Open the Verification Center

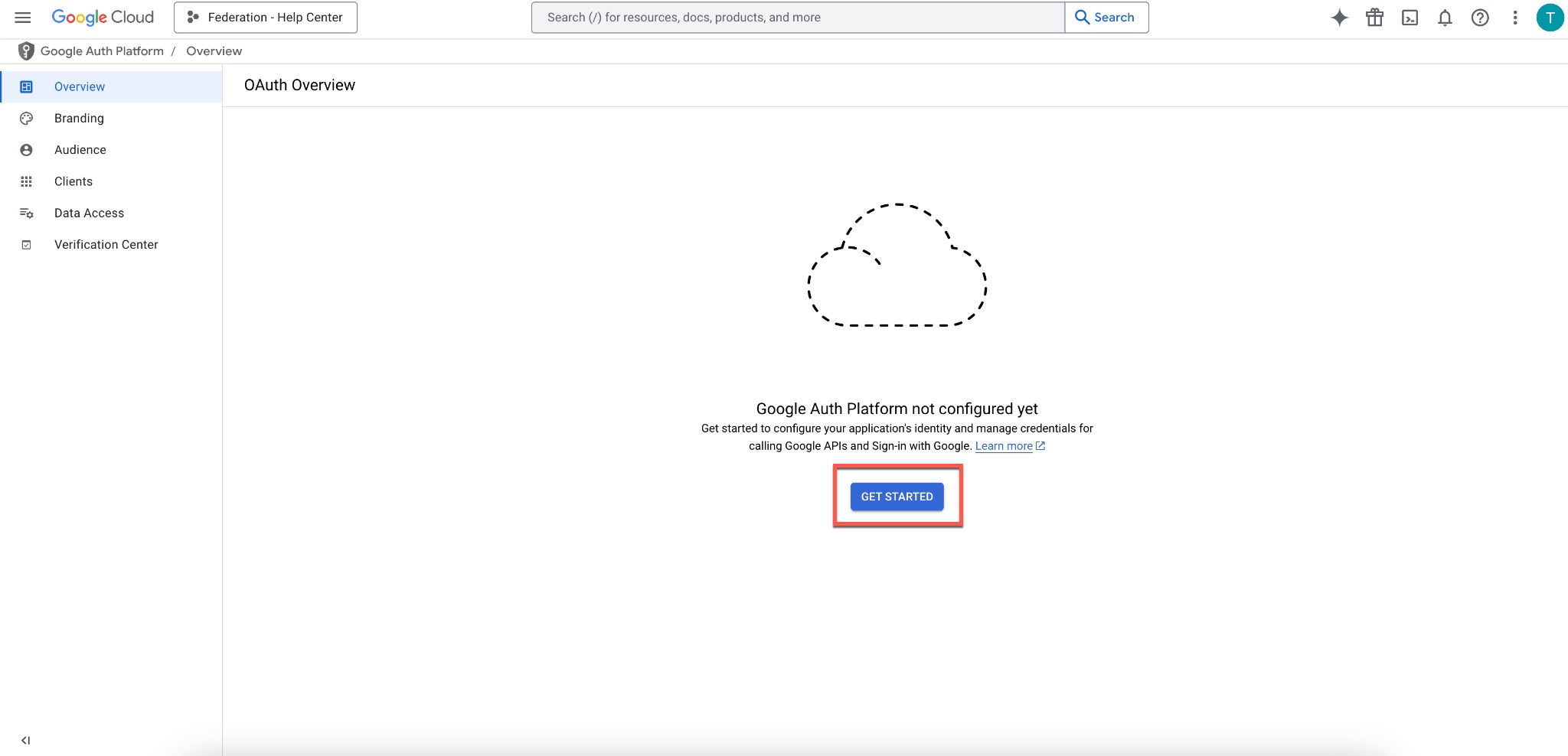(106, 244)
